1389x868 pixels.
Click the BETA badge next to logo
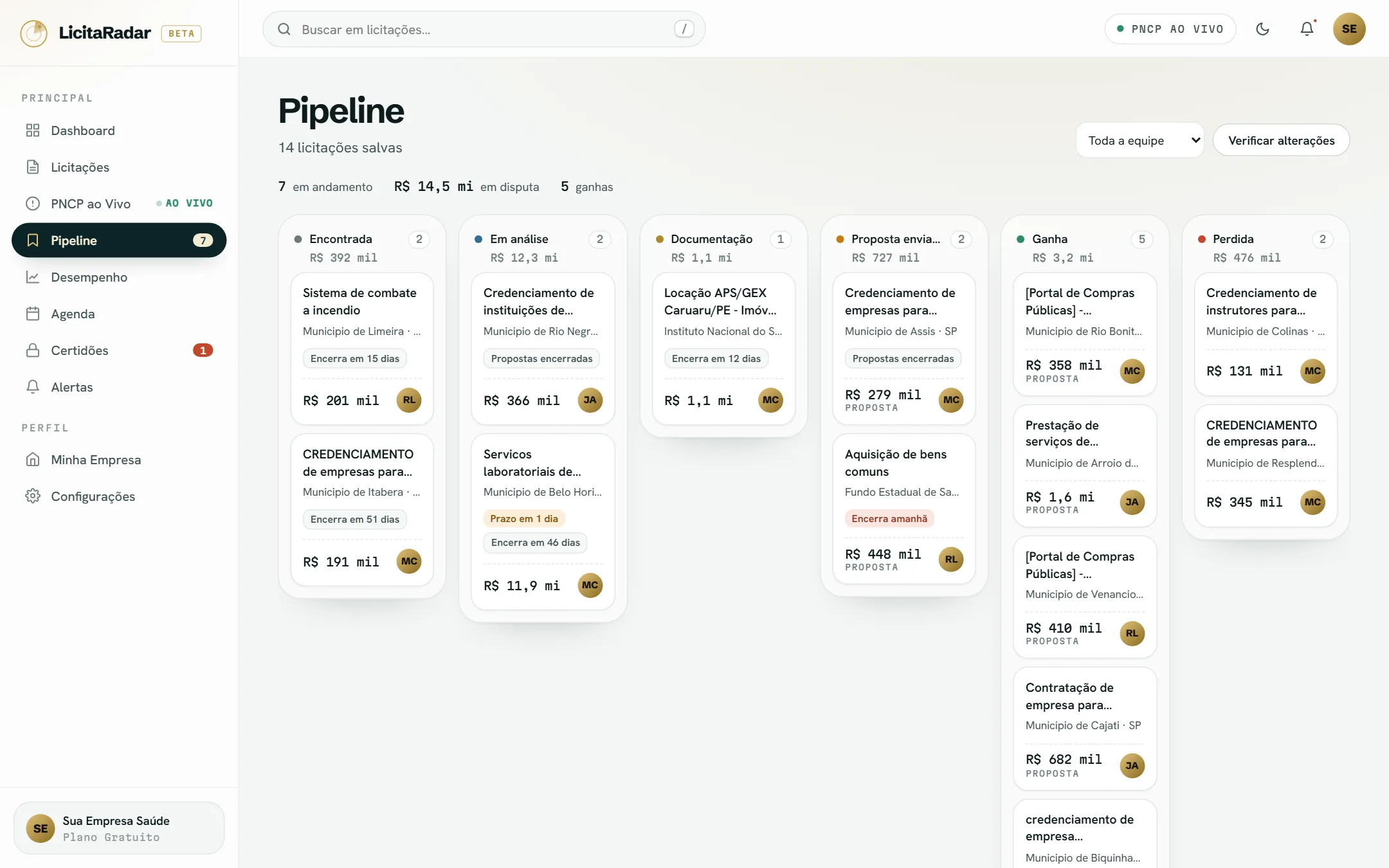181,33
